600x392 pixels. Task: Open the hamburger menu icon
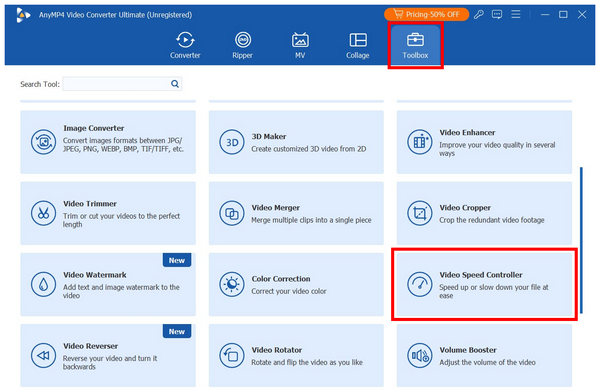pyautogui.click(x=516, y=15)
